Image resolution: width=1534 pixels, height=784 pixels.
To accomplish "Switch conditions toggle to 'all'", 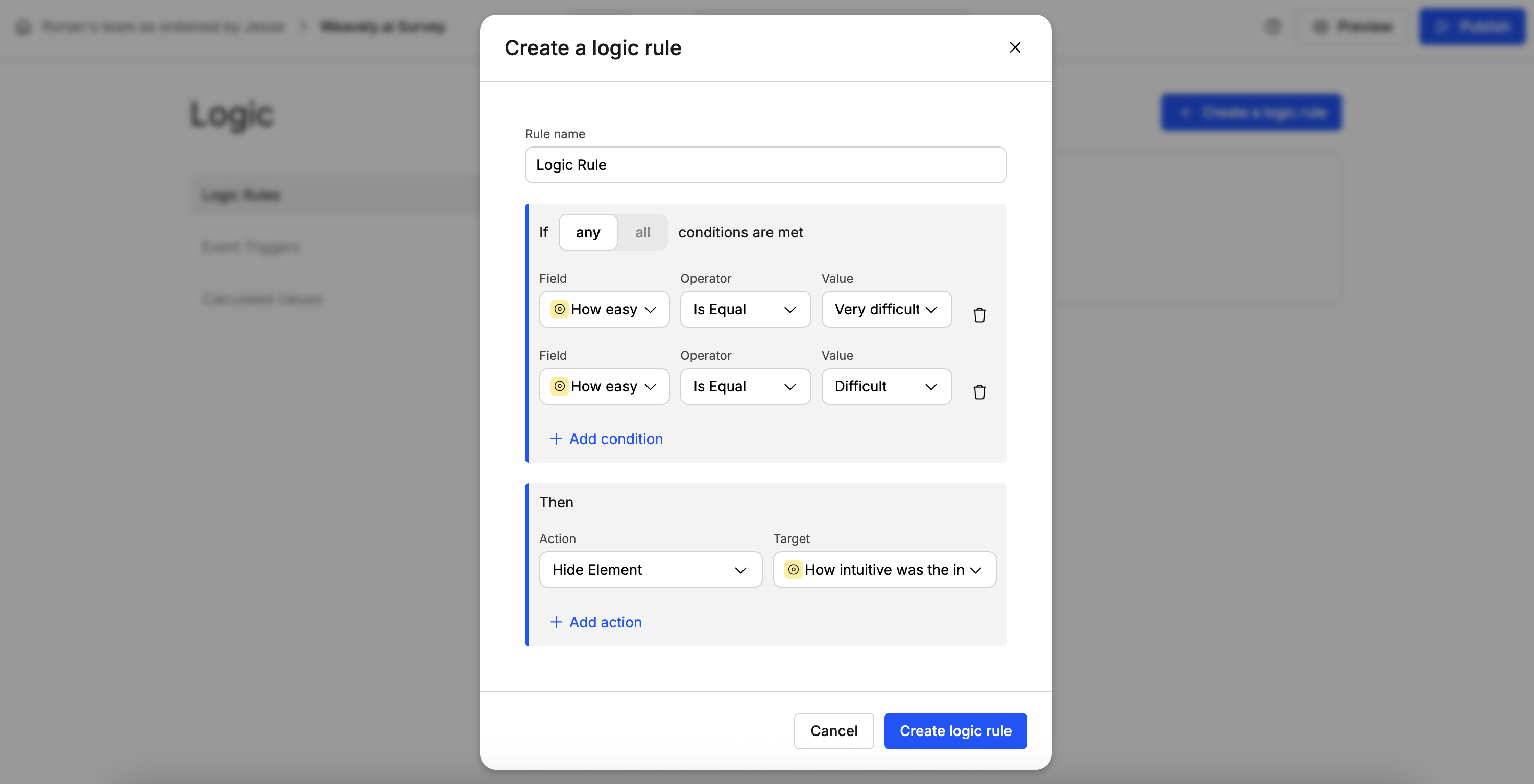I will point(642,232).
